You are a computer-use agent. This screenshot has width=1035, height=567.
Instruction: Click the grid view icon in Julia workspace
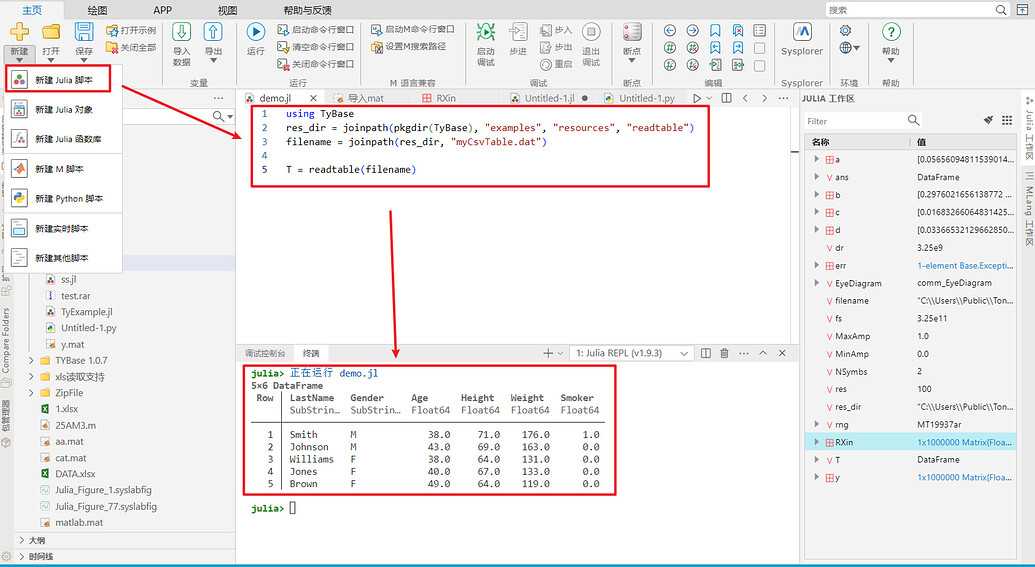click(x=1007, y=120)
